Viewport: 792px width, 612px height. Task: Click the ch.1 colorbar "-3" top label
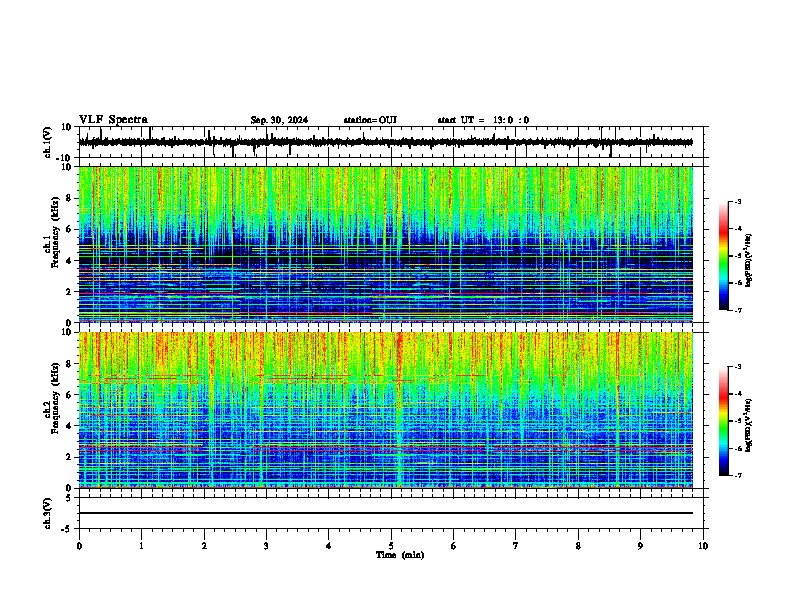pyautogui.click(x=738, y=201)
